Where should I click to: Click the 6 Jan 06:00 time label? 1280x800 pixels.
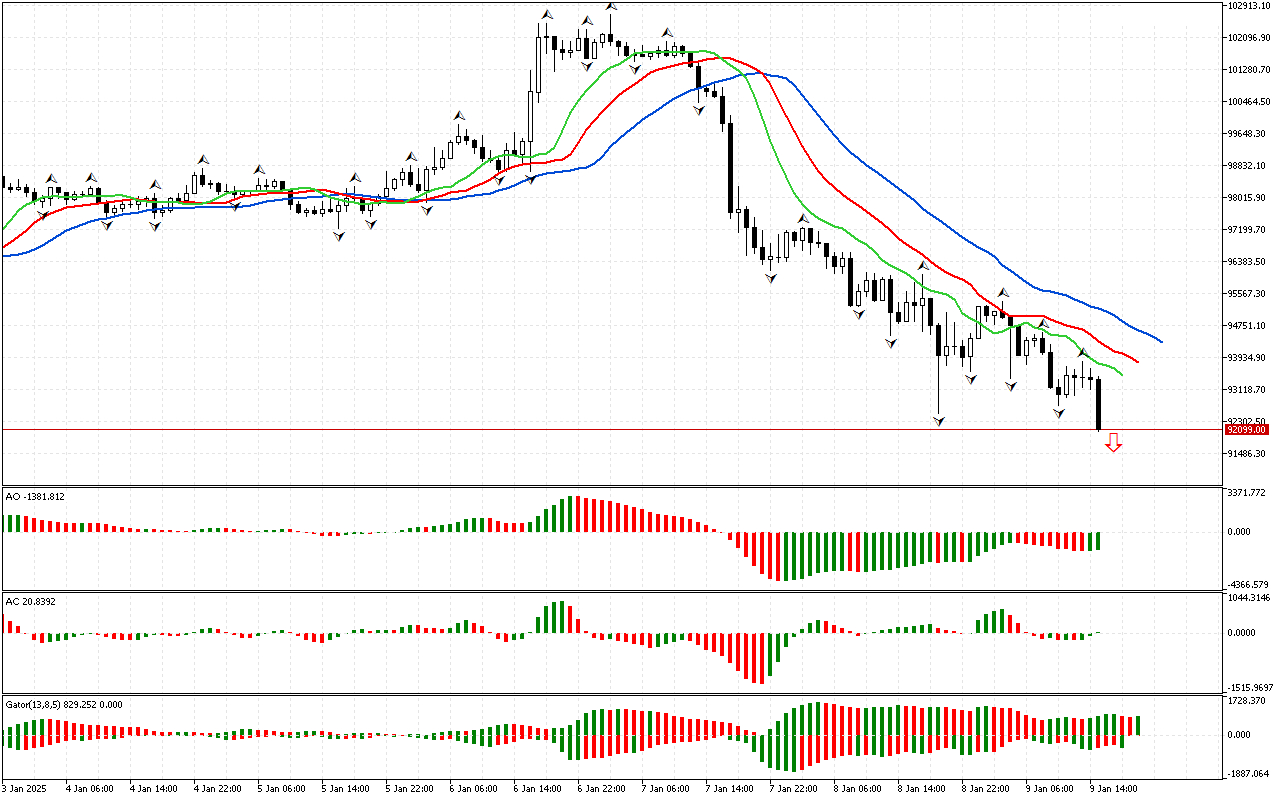[x=474, y=788]
